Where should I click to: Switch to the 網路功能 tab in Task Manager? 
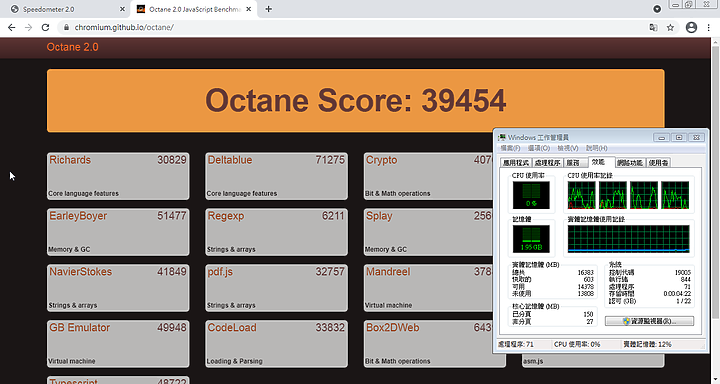click(x=630, y=163)
